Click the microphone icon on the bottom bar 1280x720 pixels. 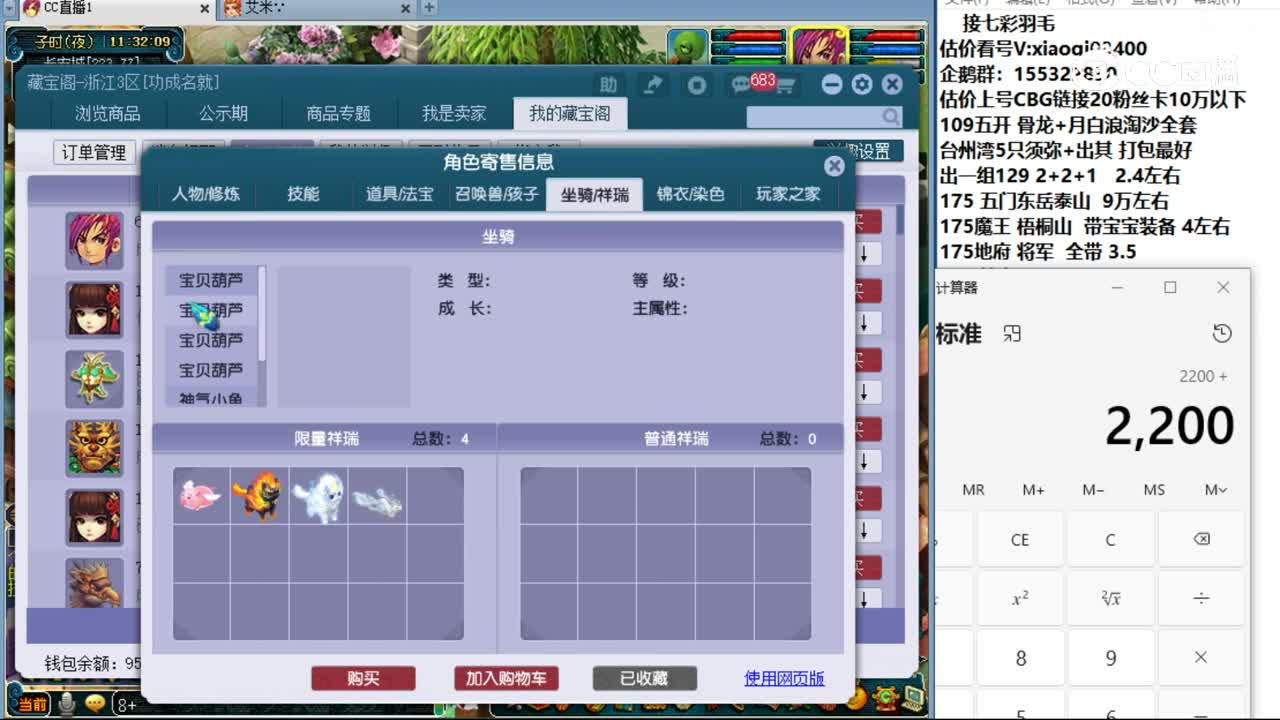(67, 703)
